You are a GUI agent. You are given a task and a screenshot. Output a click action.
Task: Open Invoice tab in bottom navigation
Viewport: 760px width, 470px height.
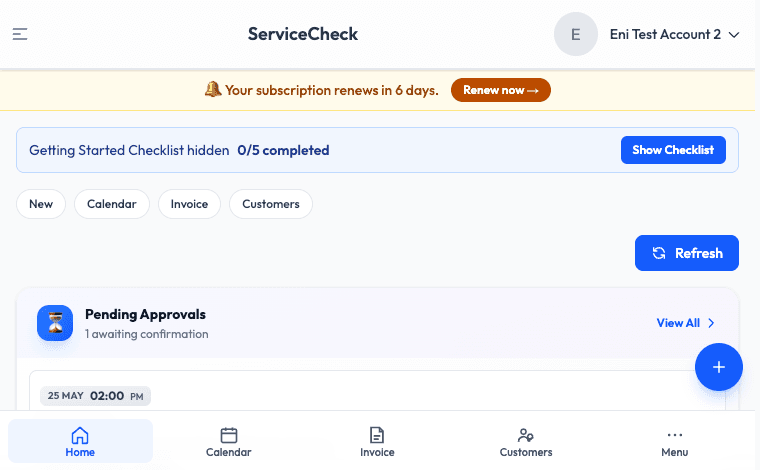tap(377, 442)
